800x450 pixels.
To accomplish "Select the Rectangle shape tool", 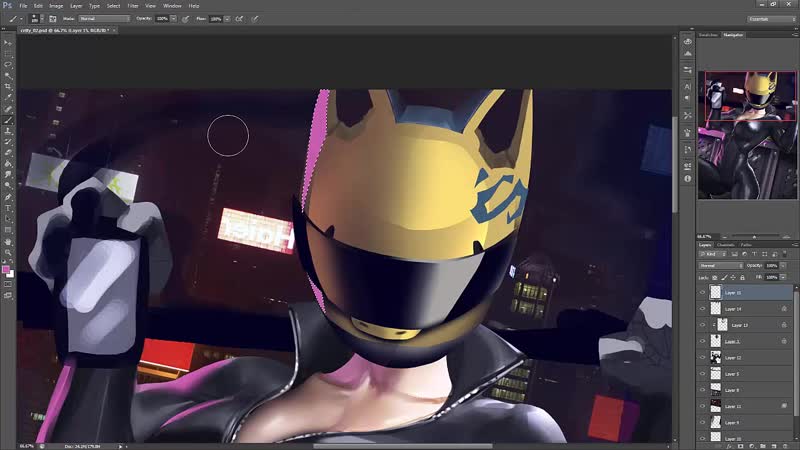I will (x=8, y=230).
